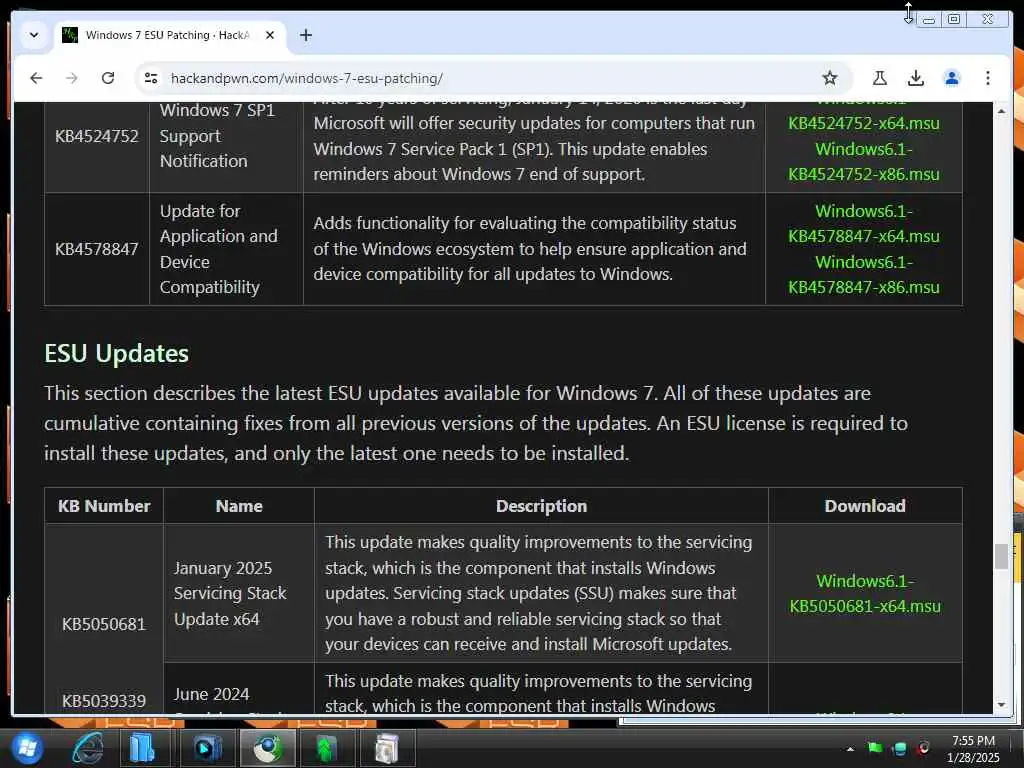Click January 2025 Servicing Stack Update x64
This screenshot has width=1024, height=768.
[230, 593]
